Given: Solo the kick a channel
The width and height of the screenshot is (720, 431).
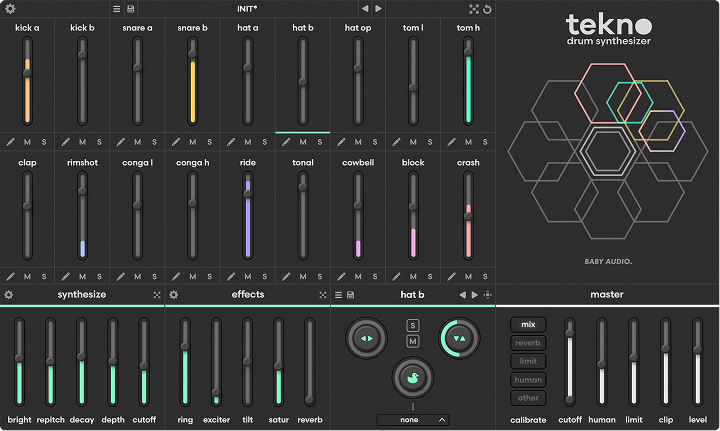Looking at the screenshot, I should coord(44,142).
